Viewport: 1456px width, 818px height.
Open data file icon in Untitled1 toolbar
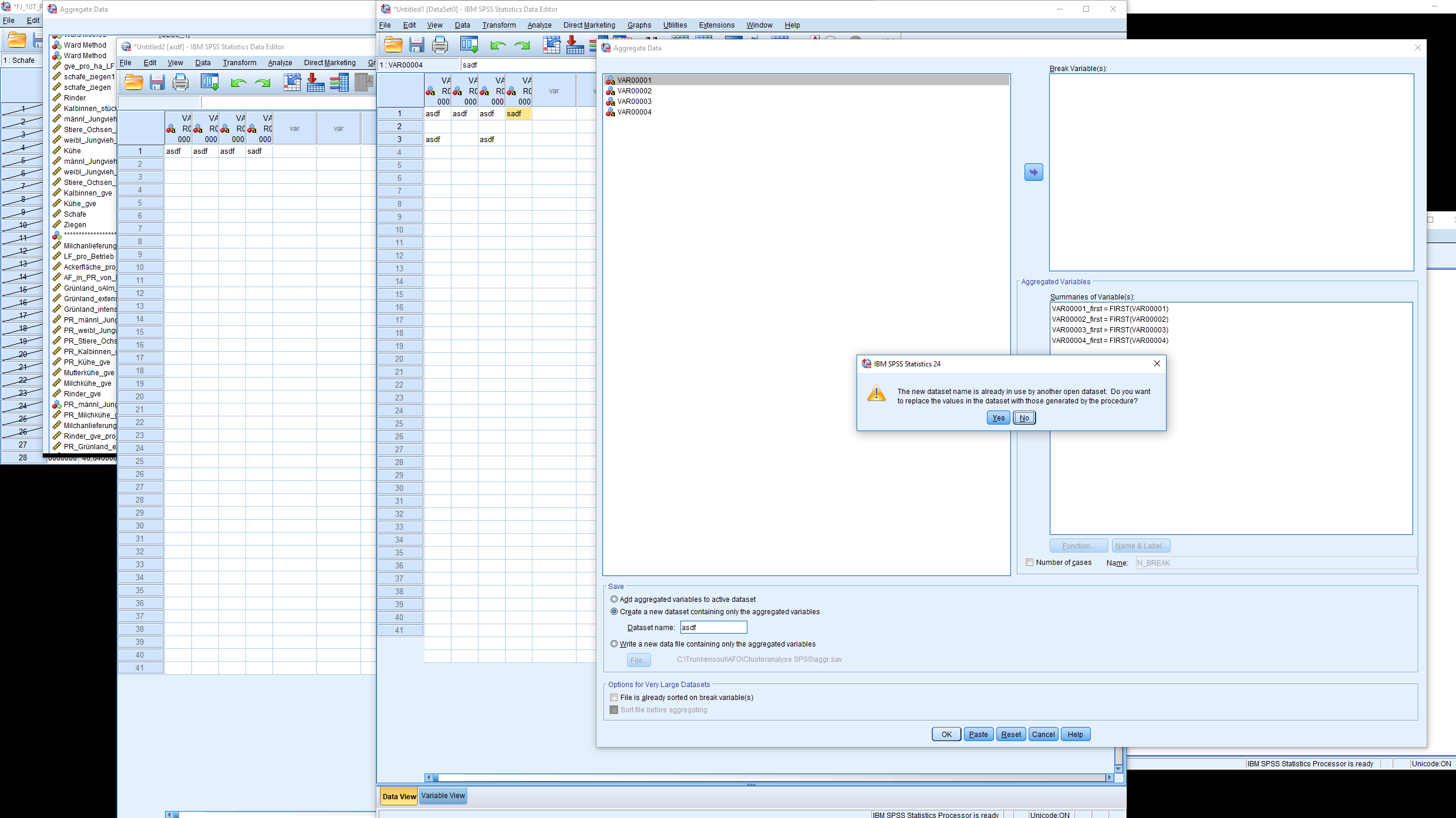393,45
